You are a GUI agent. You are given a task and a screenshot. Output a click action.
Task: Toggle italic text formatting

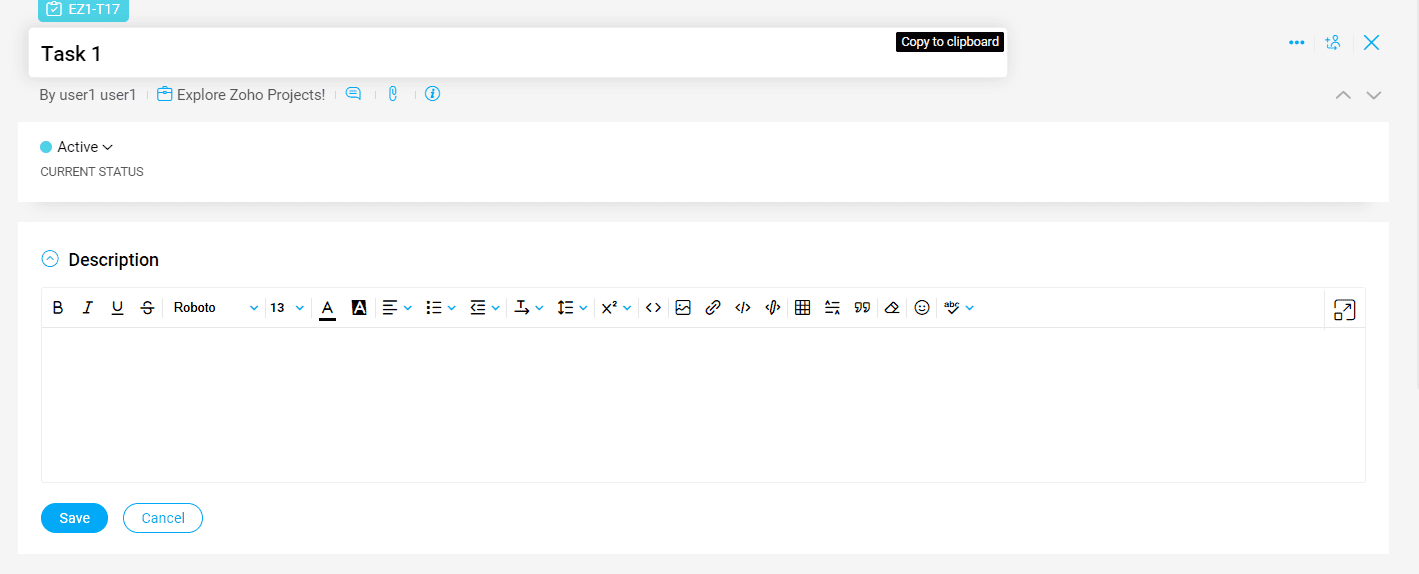coord(87,308)
